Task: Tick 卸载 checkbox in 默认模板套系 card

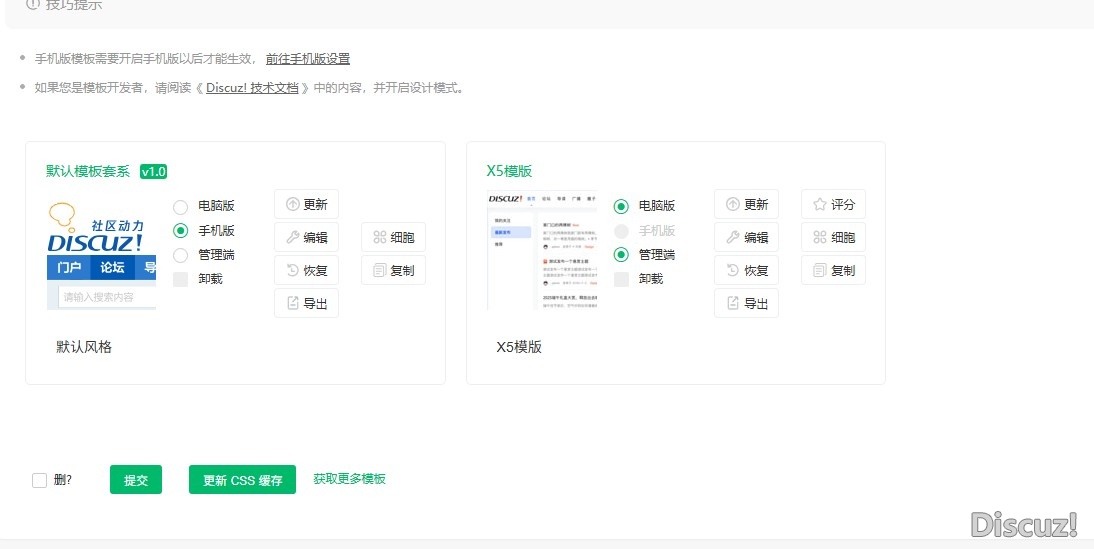Action: pos(181,279)
